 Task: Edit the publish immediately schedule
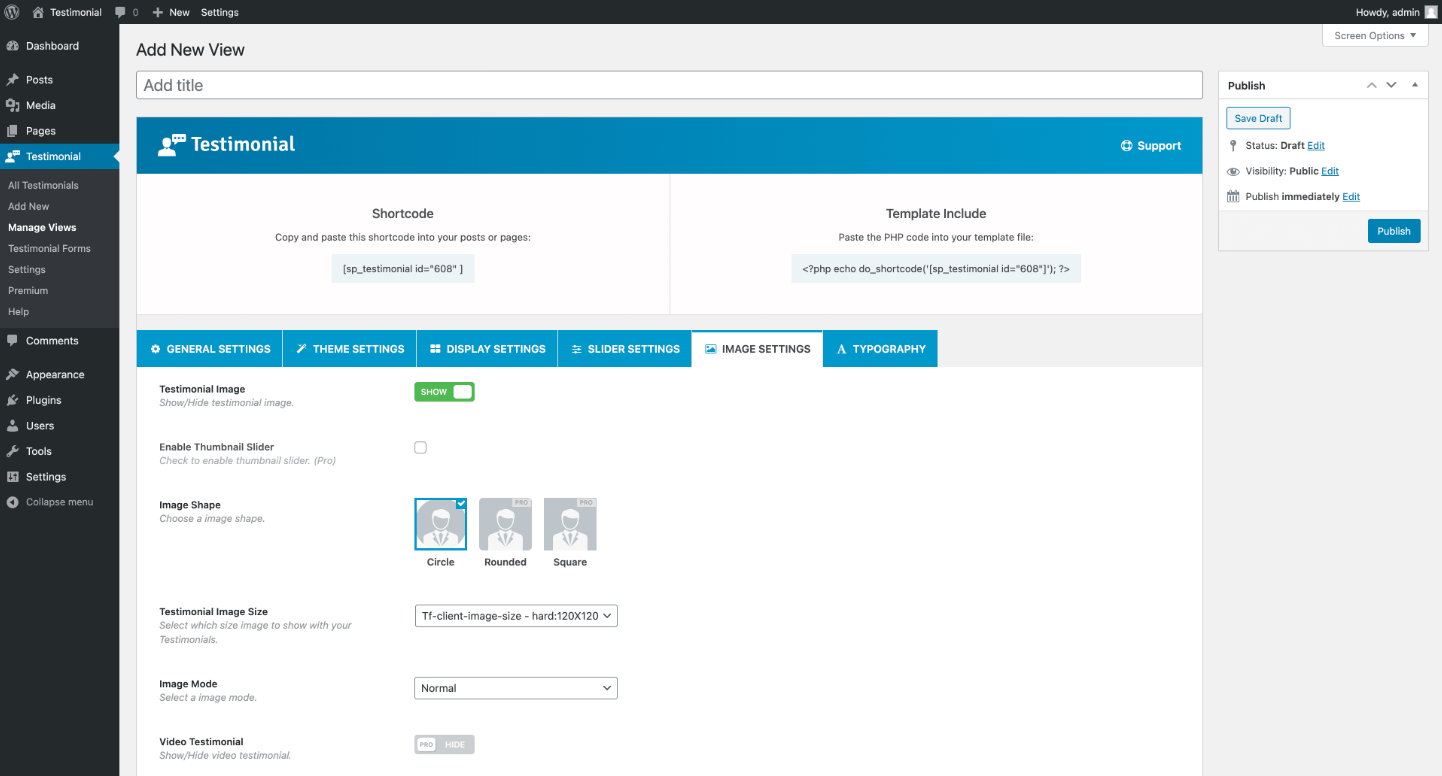[x=1351, y=197]
